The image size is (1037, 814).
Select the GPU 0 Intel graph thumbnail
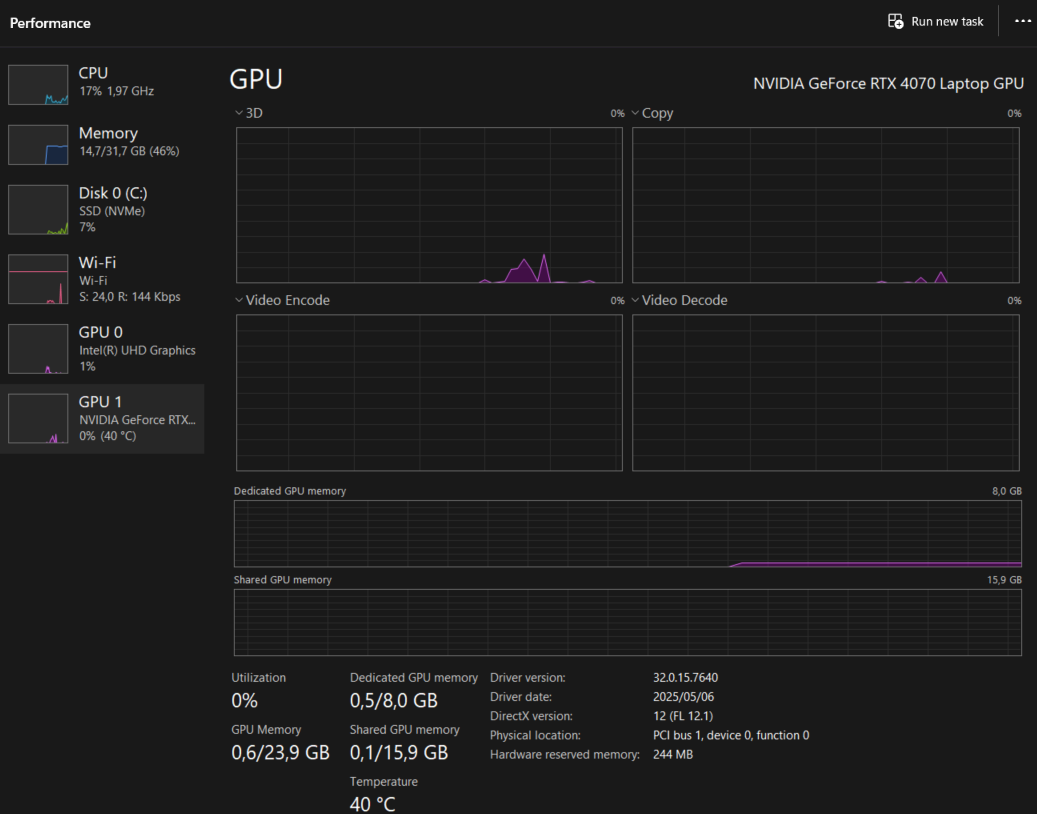coord(38,349)
